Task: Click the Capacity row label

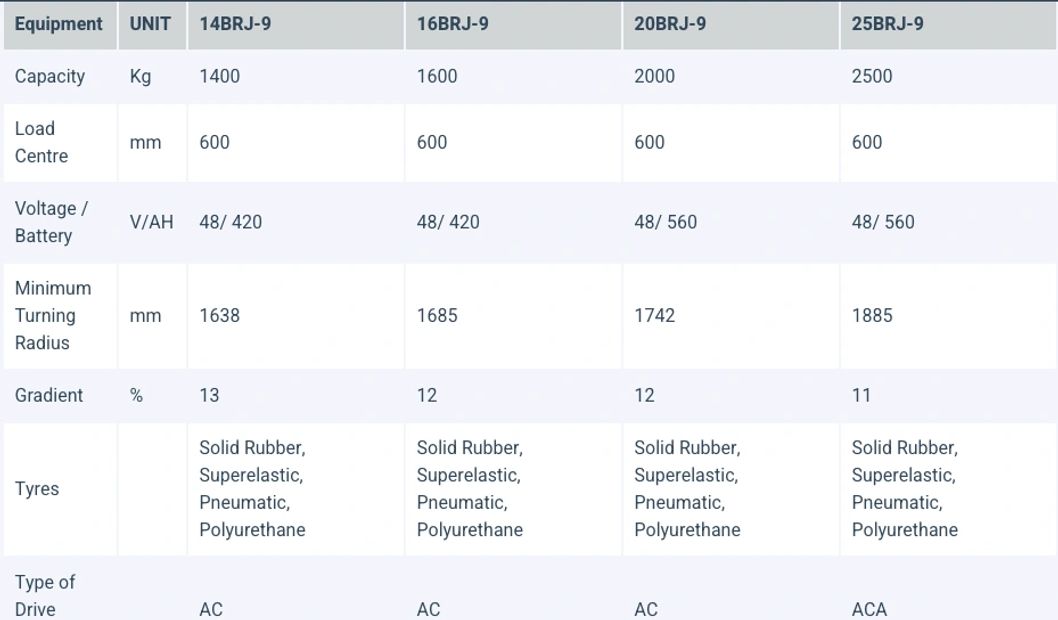Action: click(50, 76)
